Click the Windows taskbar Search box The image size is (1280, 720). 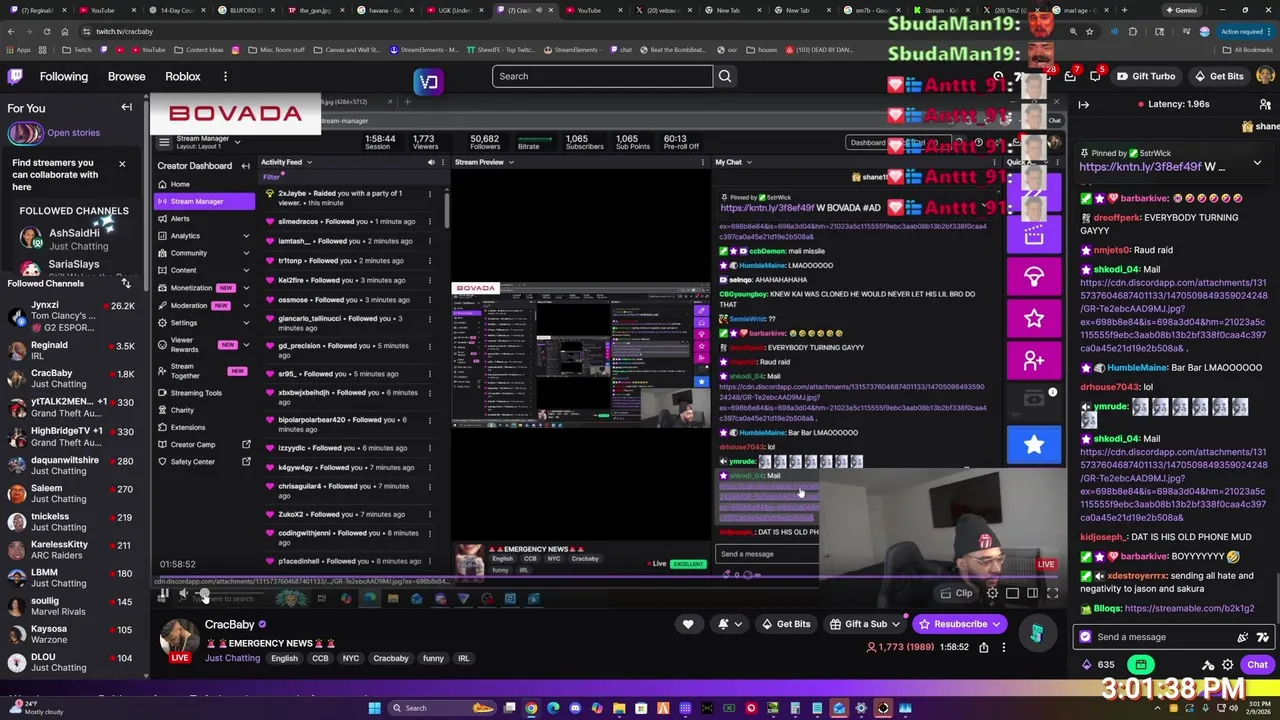[444, 708]
